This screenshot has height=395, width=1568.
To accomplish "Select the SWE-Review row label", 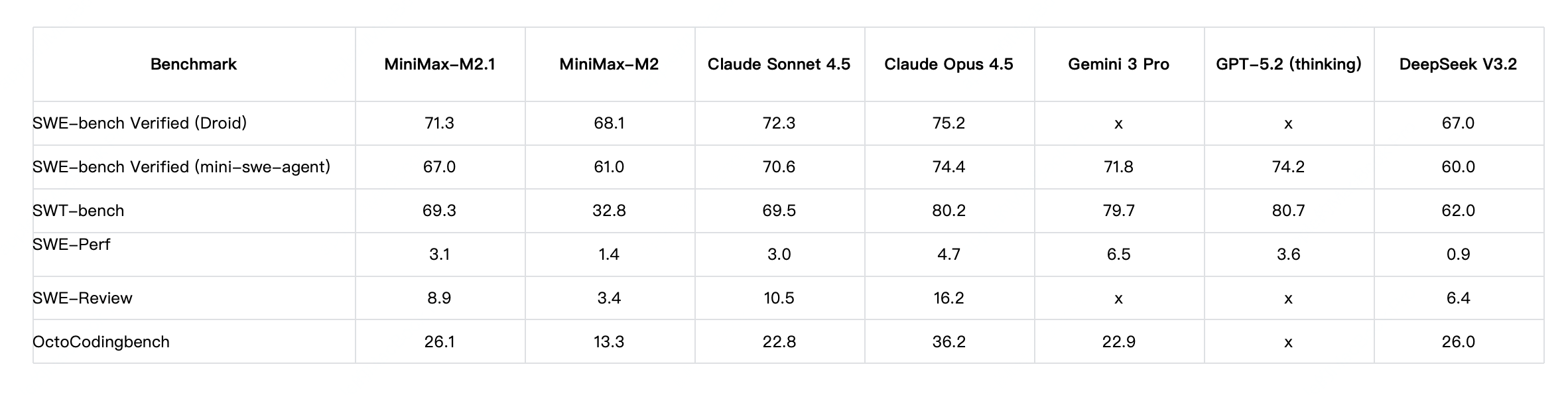I will pos(83,298).
